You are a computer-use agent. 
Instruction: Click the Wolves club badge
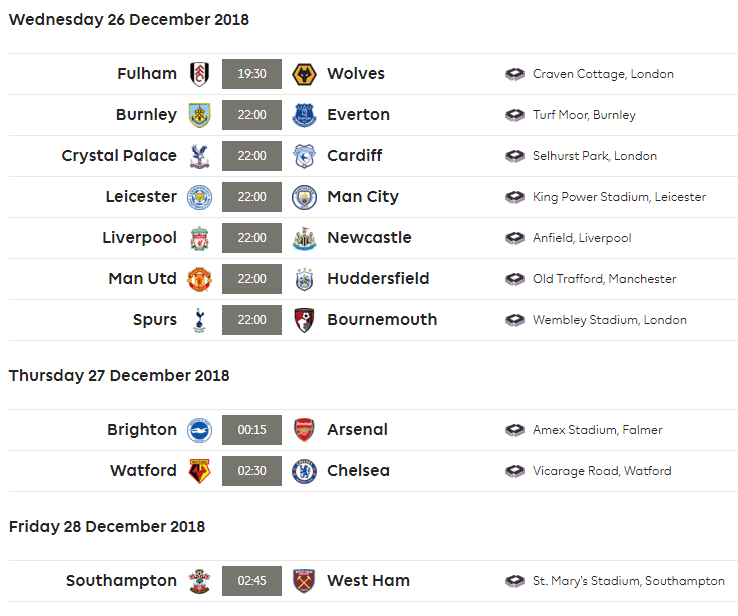click(304, 74)
